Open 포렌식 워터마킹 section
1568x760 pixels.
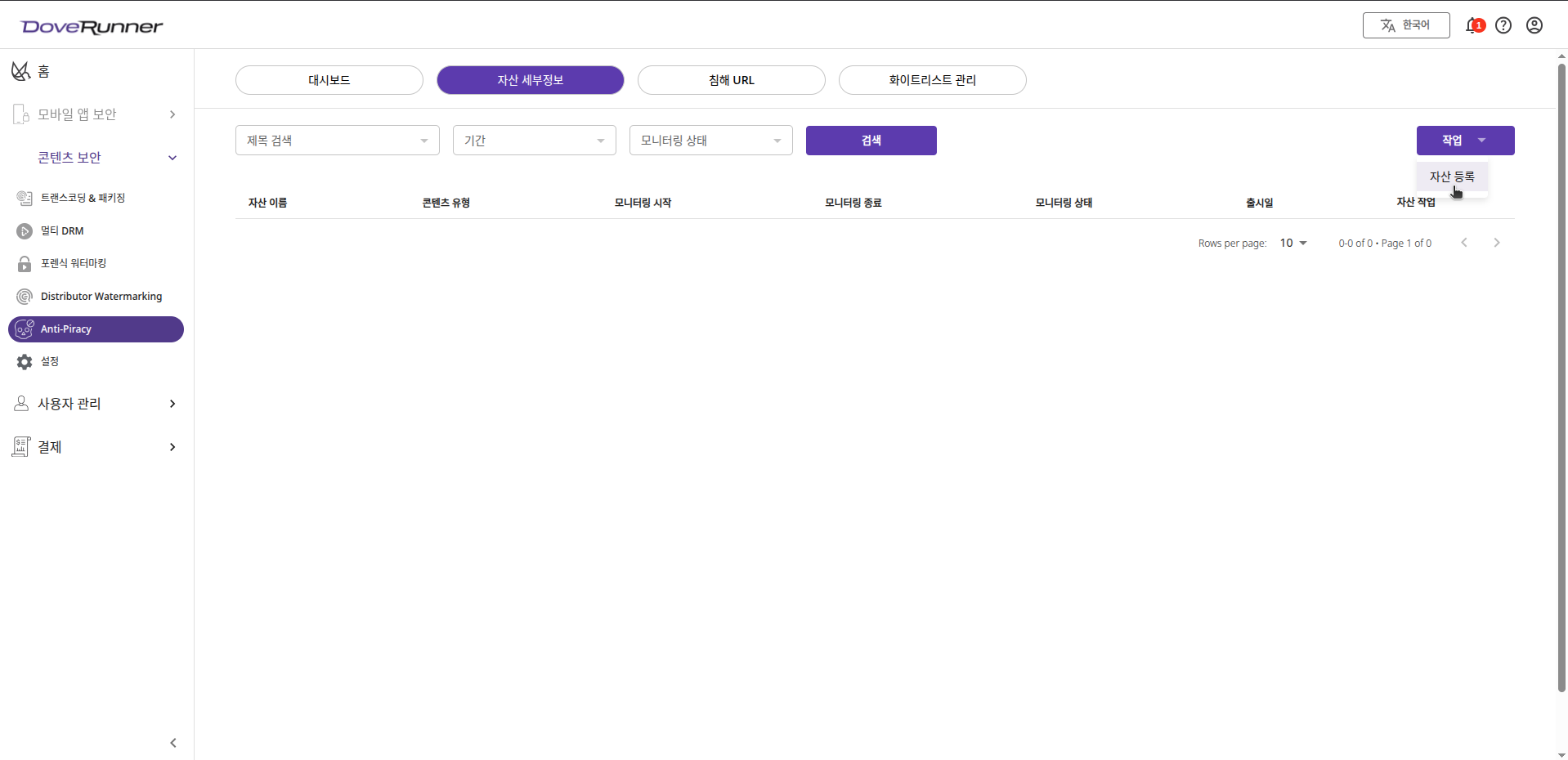[x=73, y=263]
